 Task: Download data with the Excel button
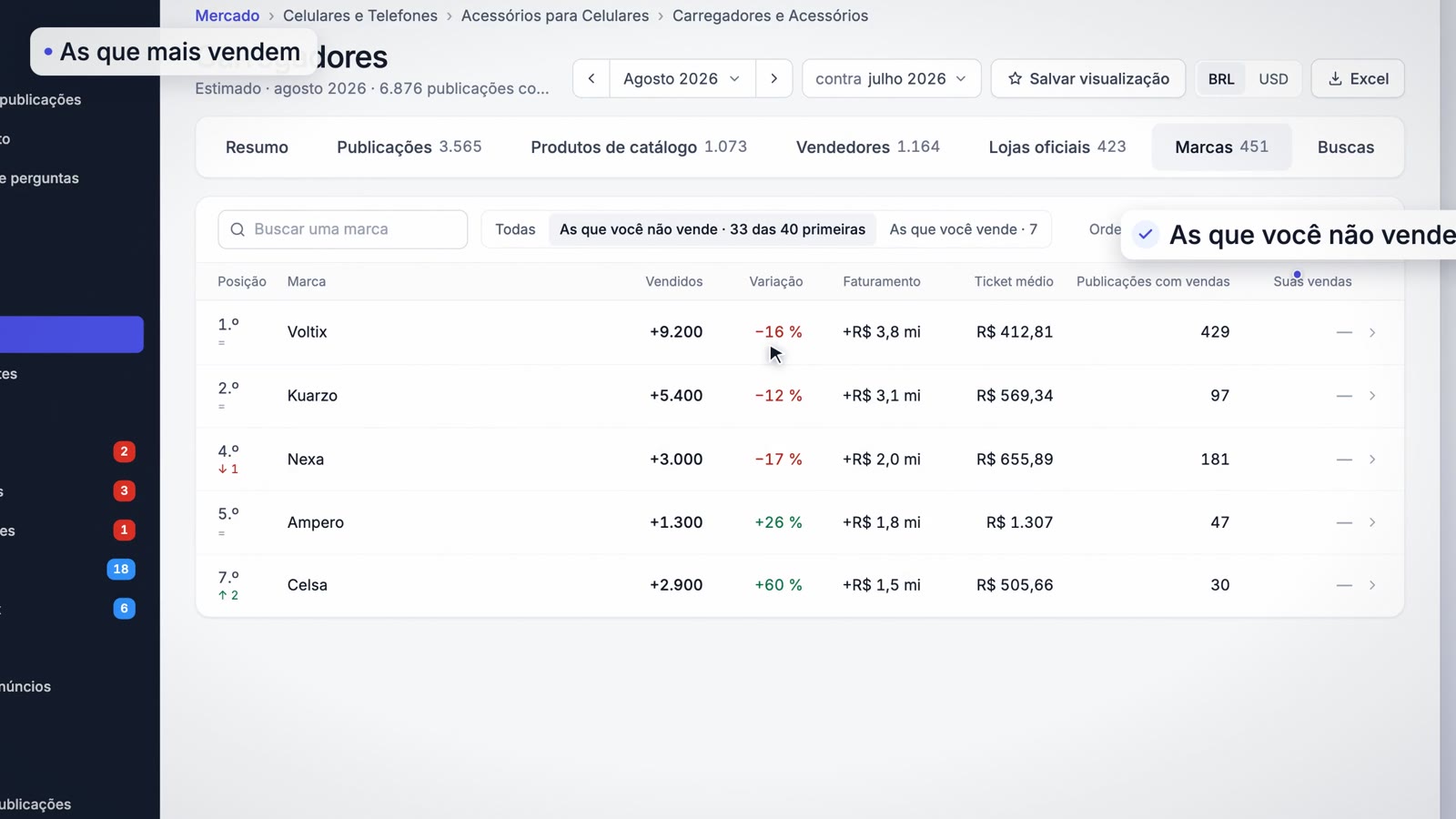(1358, 78)
